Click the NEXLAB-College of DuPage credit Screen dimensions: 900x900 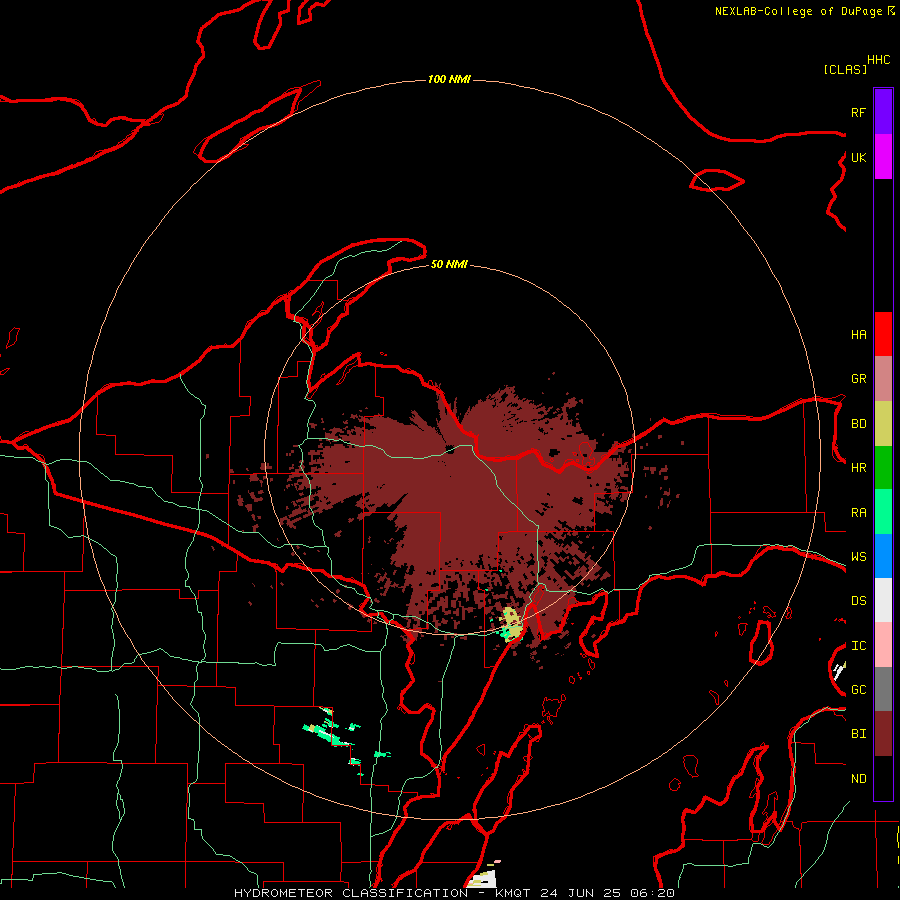[x=798, y=11]
